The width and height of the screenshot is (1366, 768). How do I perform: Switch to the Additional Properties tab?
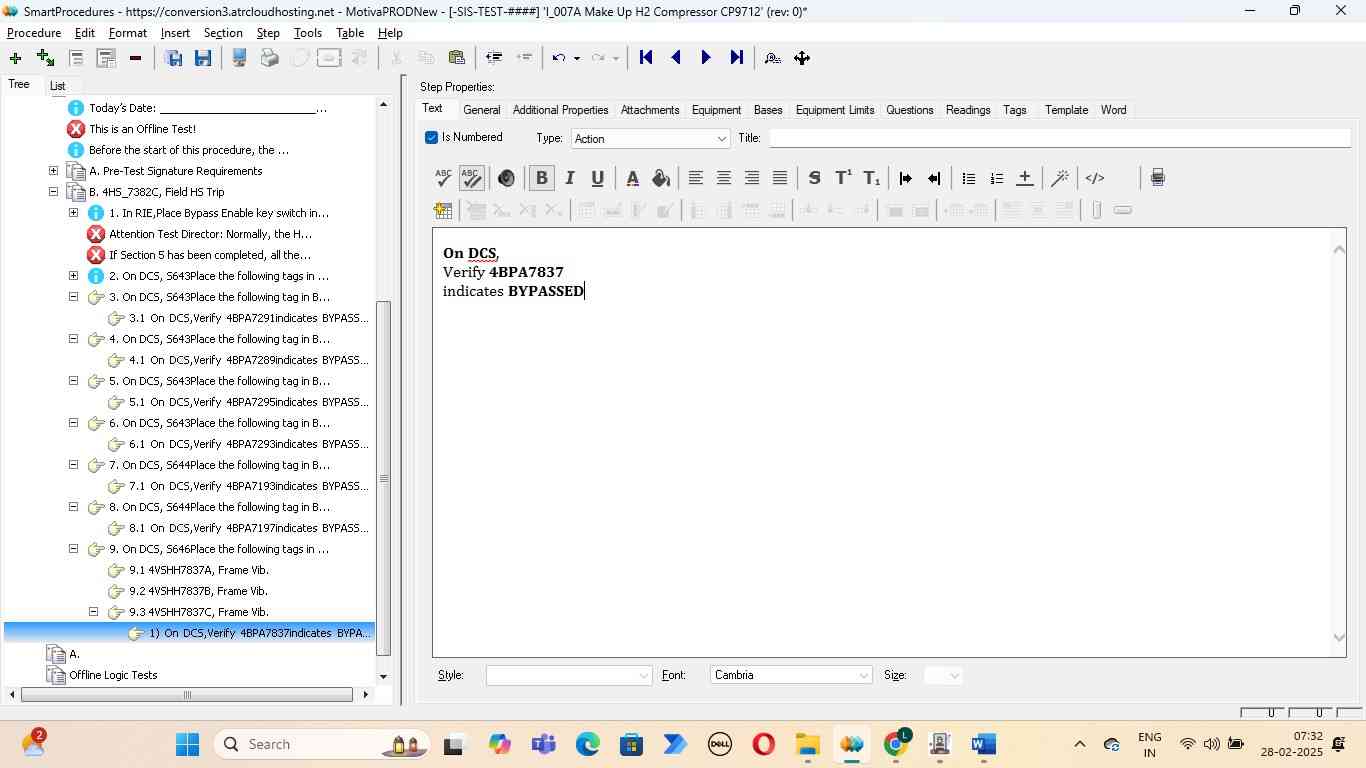[560, 110]
